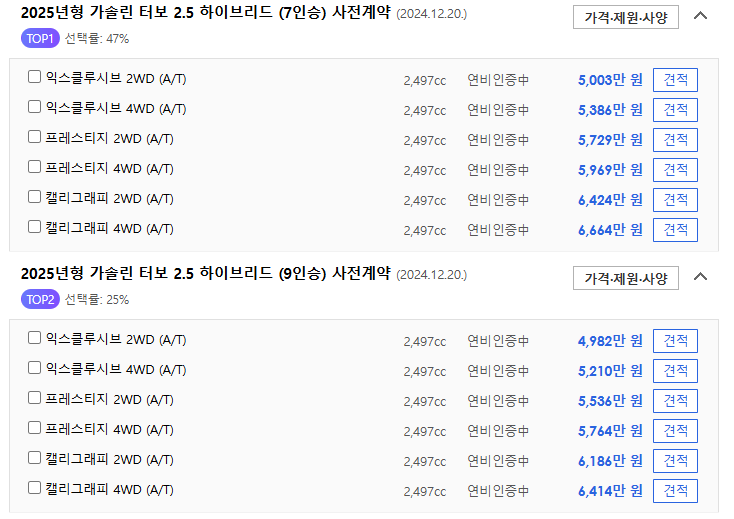Check 7인승 익스클루시브 4WD (5,386만 원) checkbox
Image resolution: width=734 pixels, height=519 pixels.
point(34,107)
